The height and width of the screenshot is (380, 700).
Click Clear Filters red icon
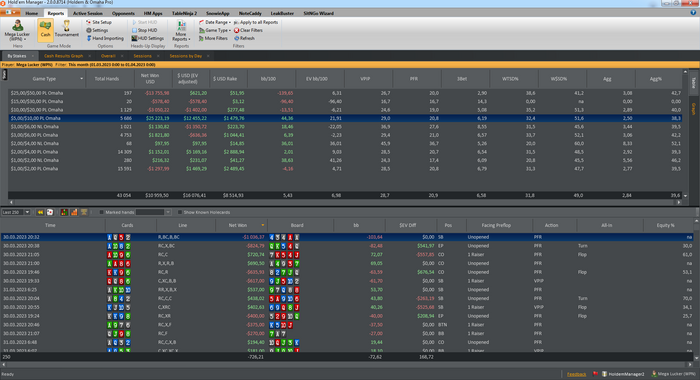pos(237,30)
